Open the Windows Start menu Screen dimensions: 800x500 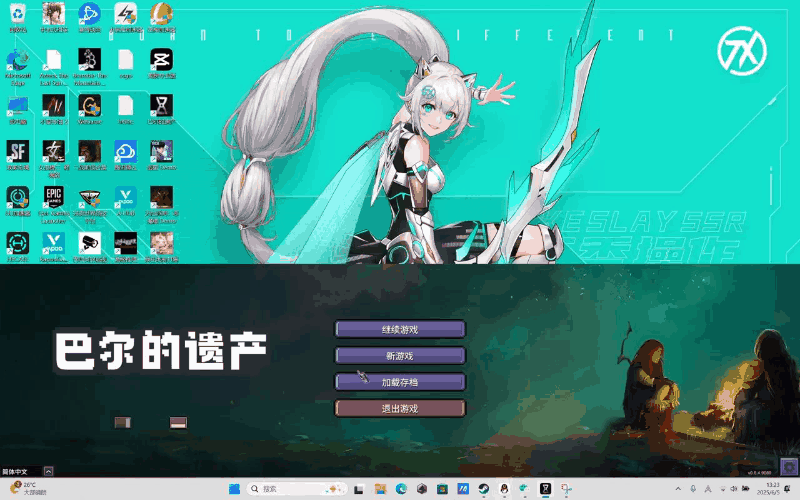234,489
